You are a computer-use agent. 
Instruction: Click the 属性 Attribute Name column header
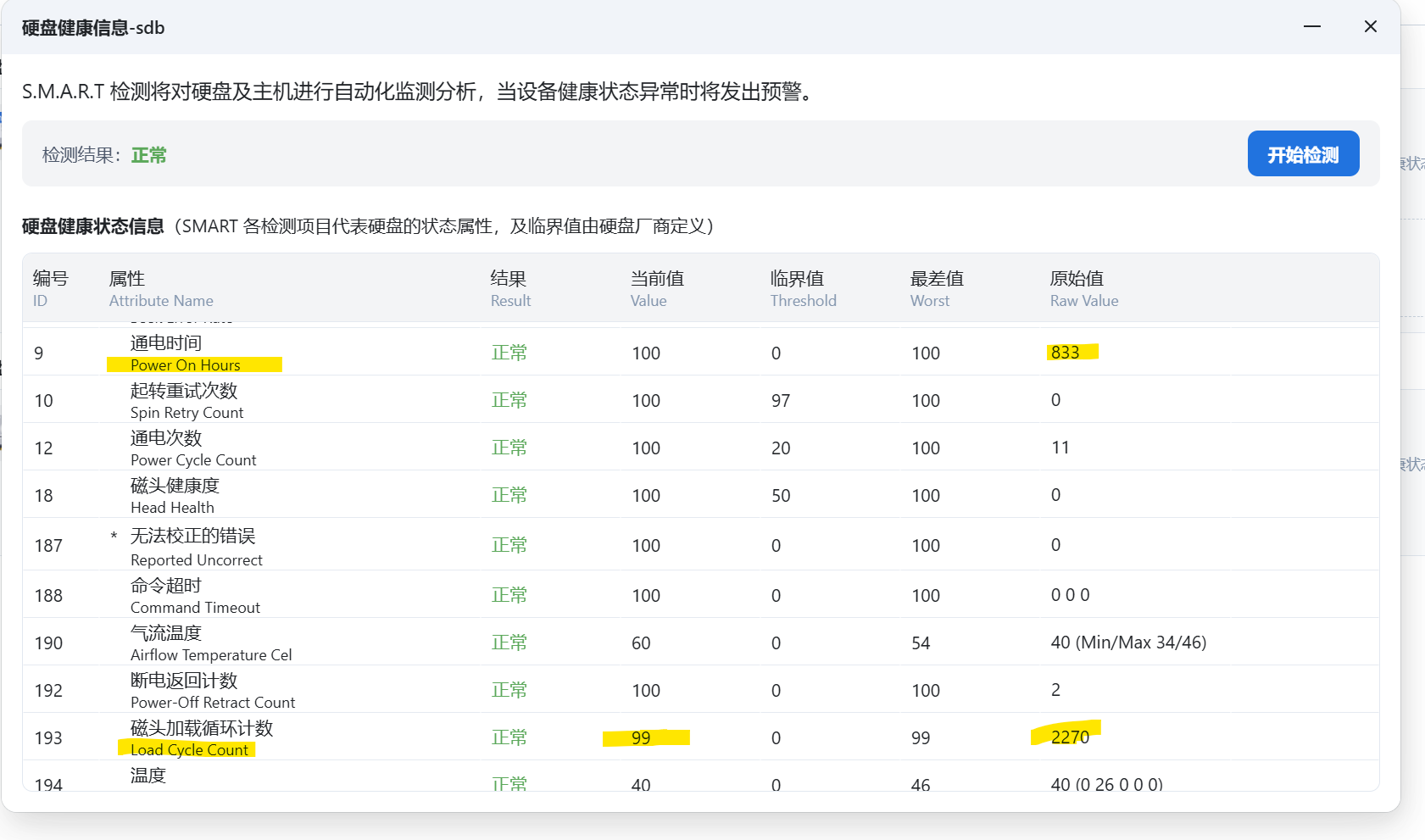(x=161, y=288)
